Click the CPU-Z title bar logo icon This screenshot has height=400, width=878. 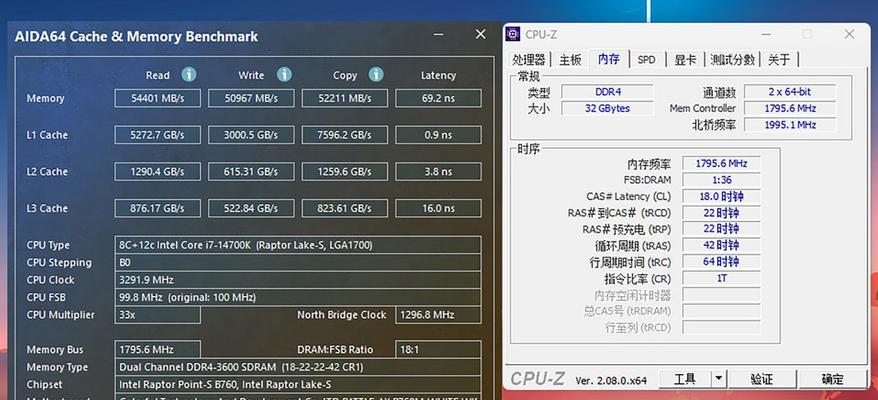[512, 35]
